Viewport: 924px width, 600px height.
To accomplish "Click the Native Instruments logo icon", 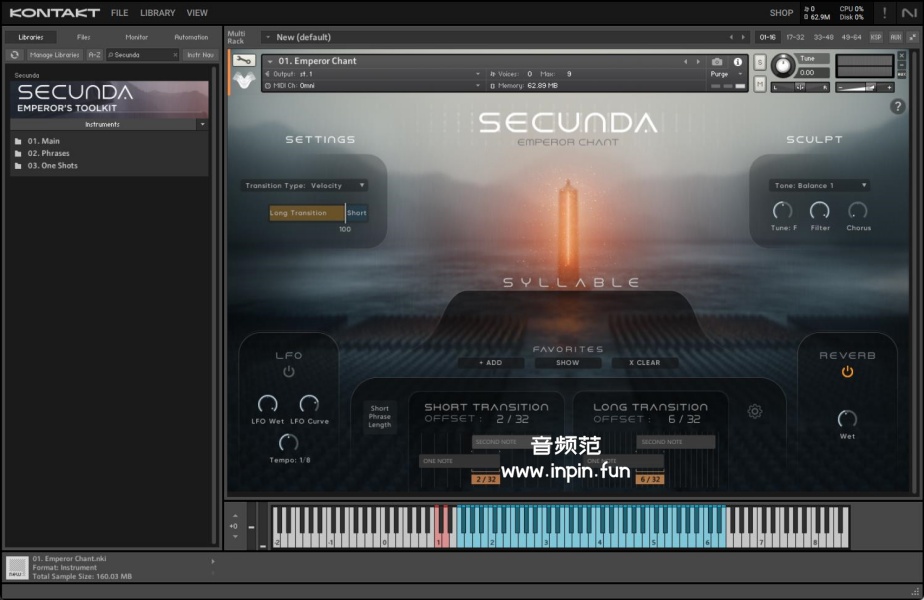I will (909, 12).
